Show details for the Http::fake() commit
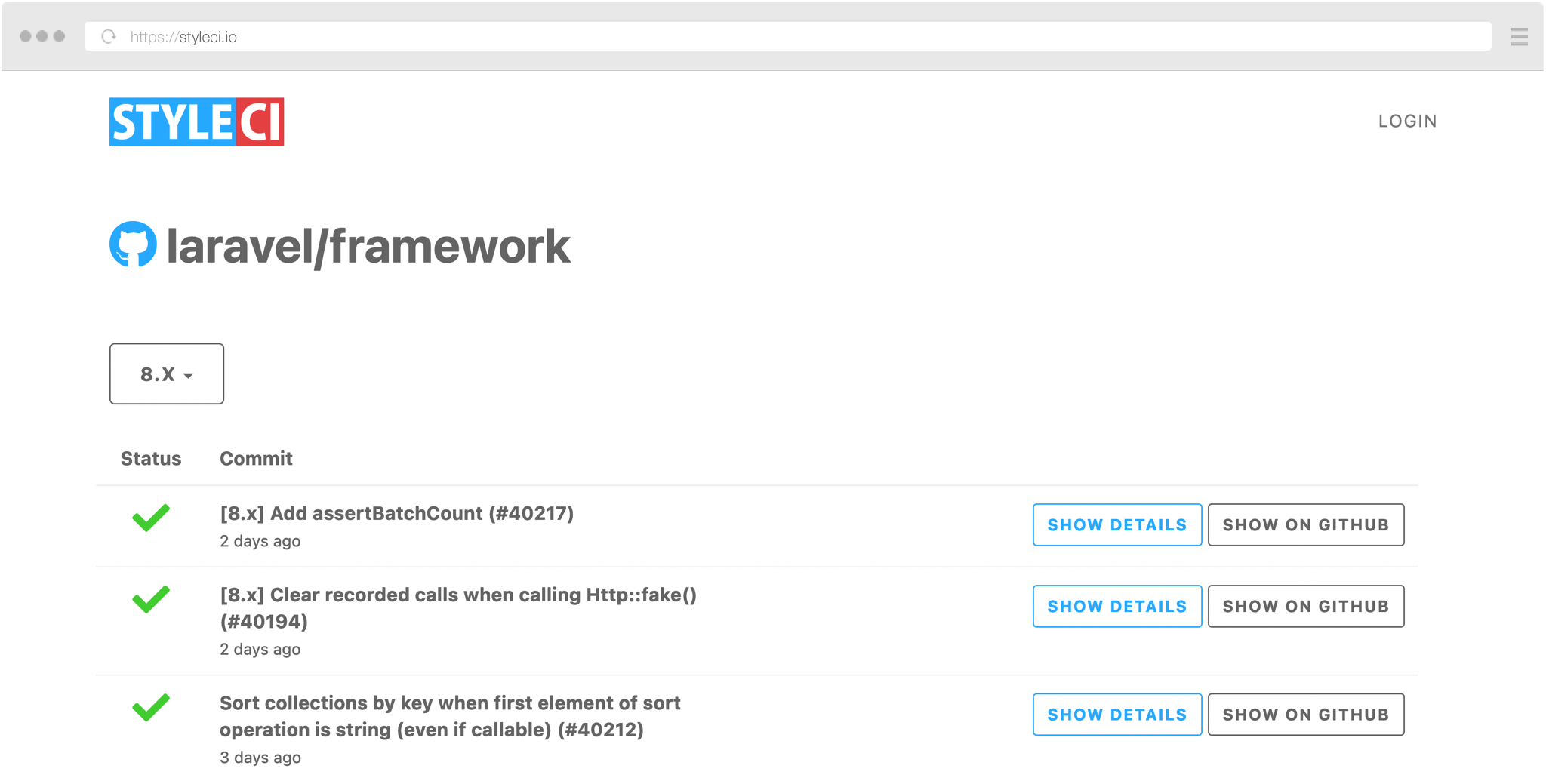 coord(1116,606)
